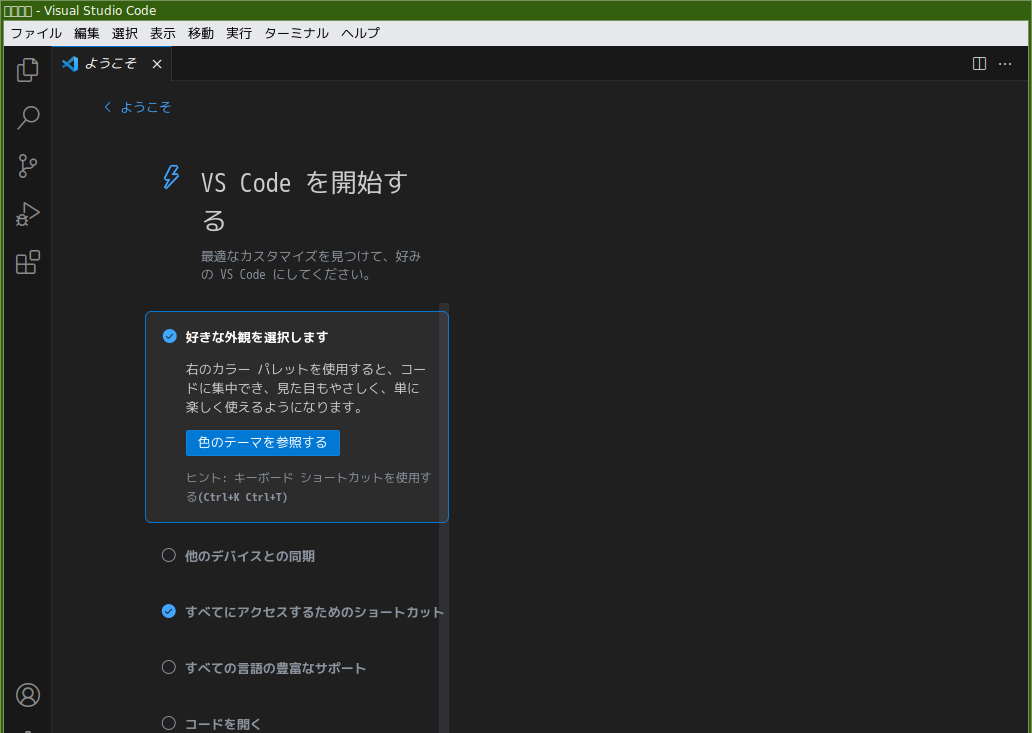Screen dimensions: 1032x733
Task: Open the 表示 menu
Action: coord(163,33)
